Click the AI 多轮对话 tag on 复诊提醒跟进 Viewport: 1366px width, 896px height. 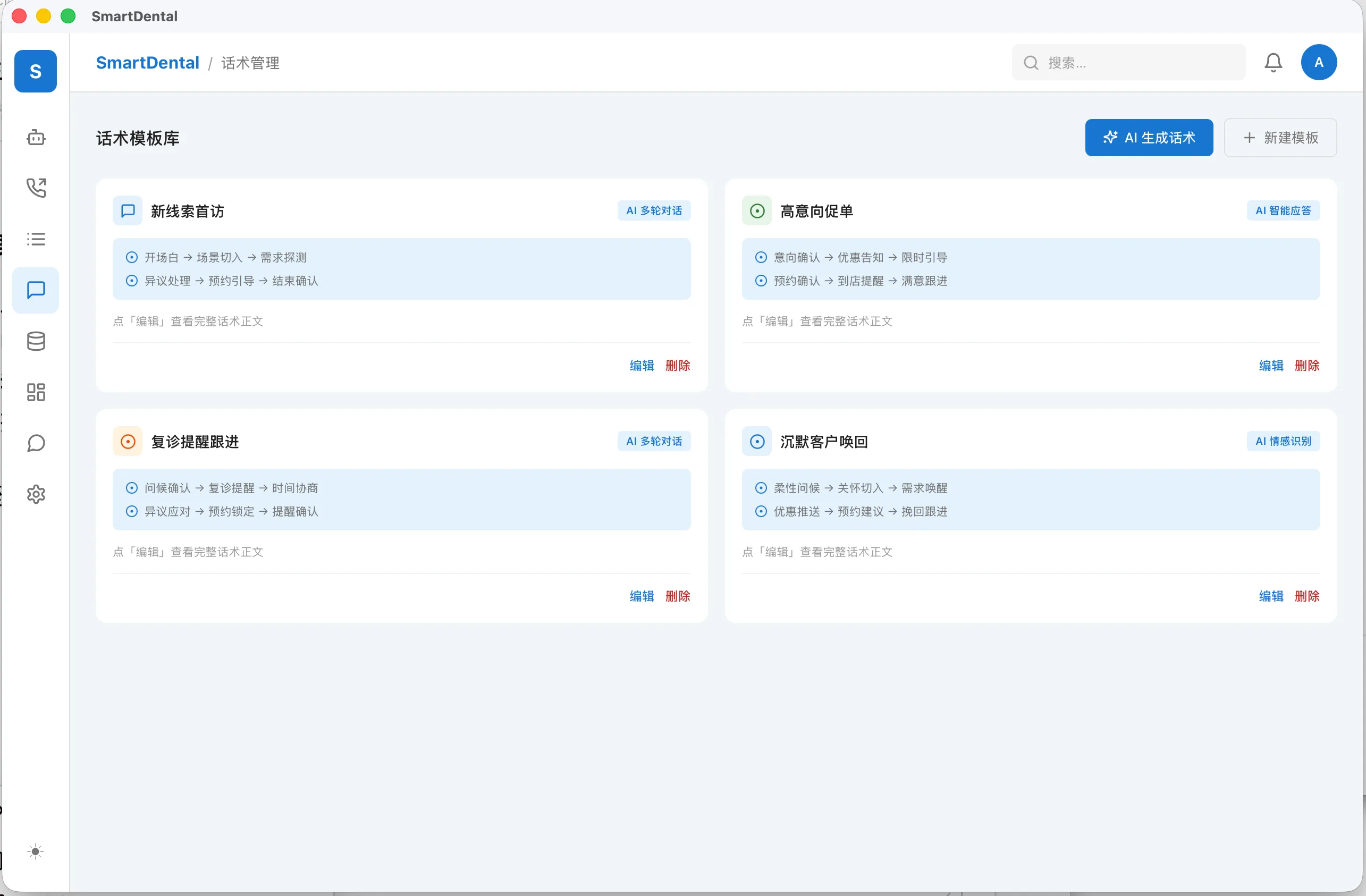tap(654, 442)
